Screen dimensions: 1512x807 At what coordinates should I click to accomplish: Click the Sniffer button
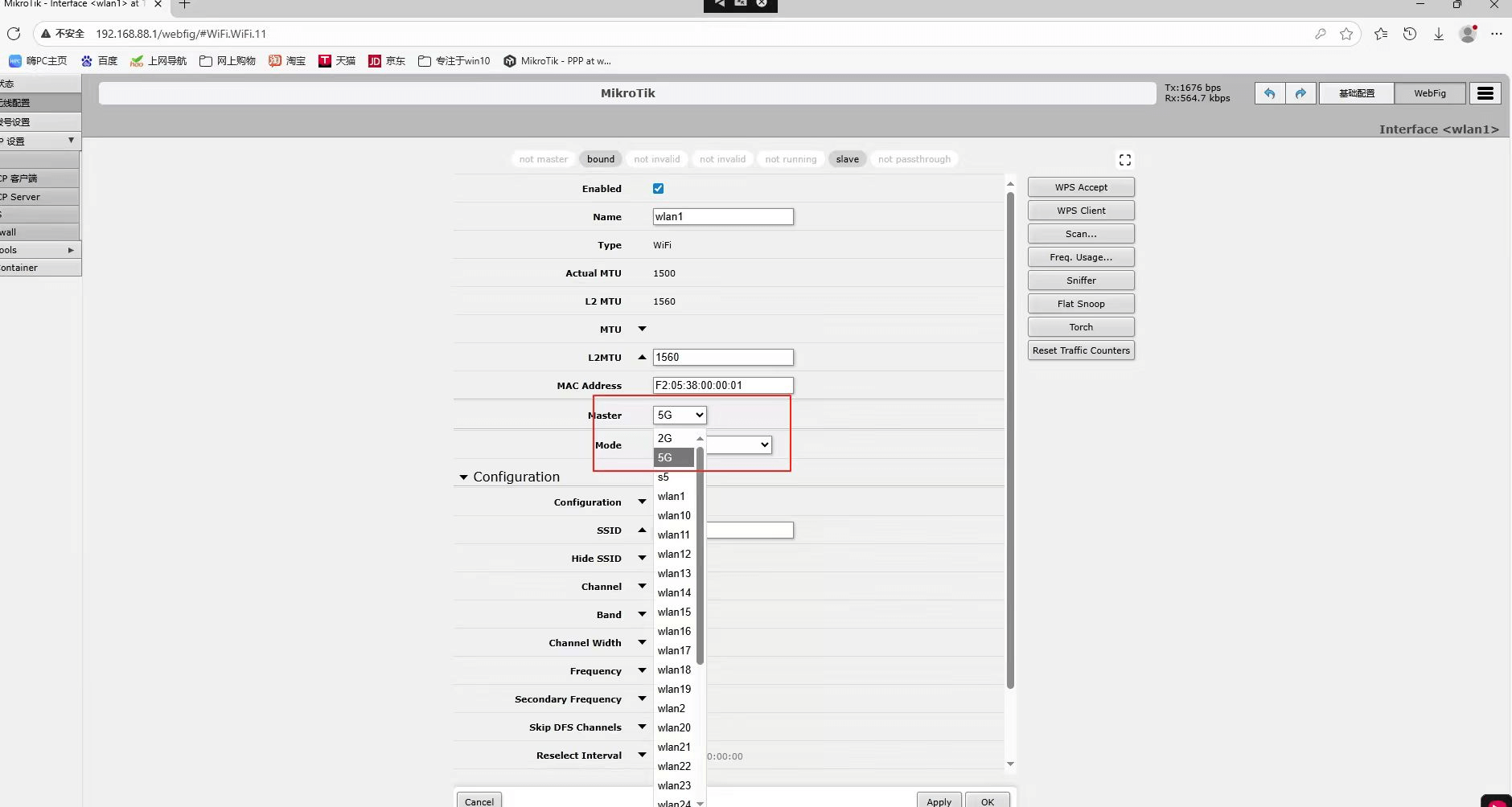pos(1081,281)
